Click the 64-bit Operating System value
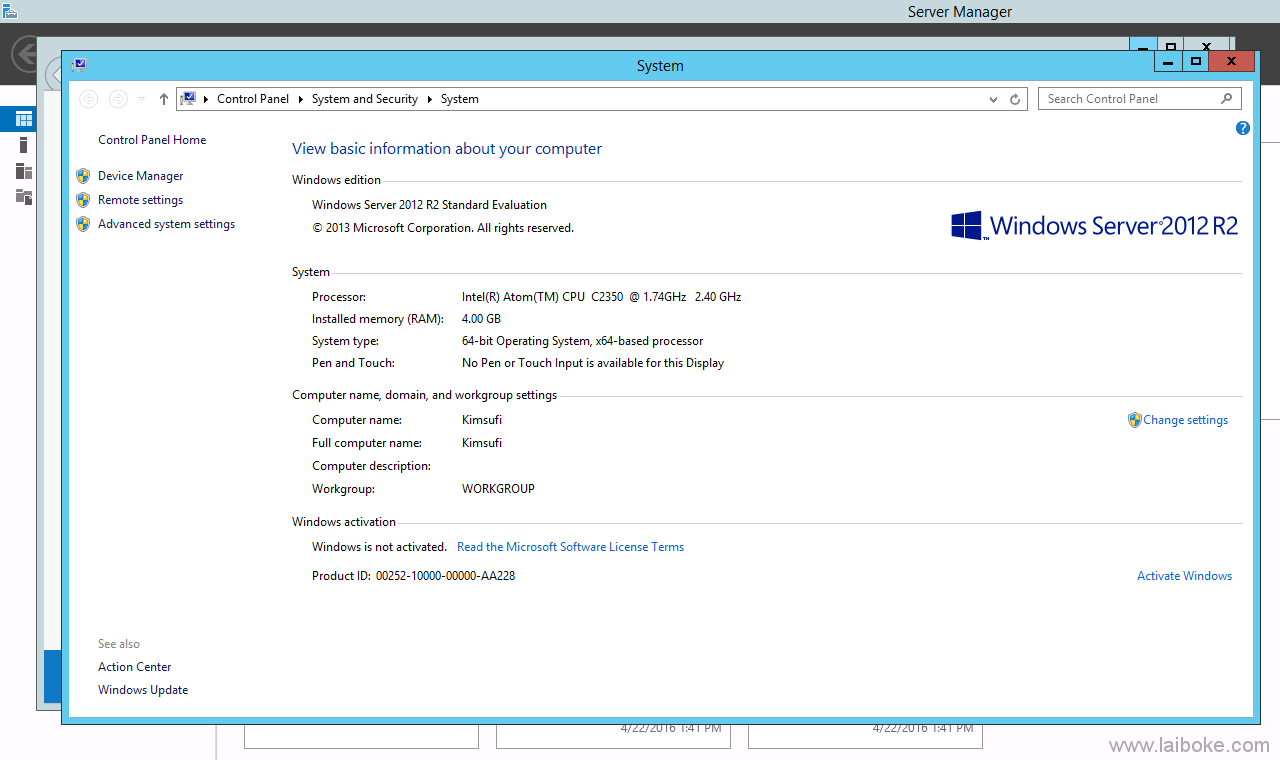The height and width of the screenshot is (760, 1280). [582, 341]
